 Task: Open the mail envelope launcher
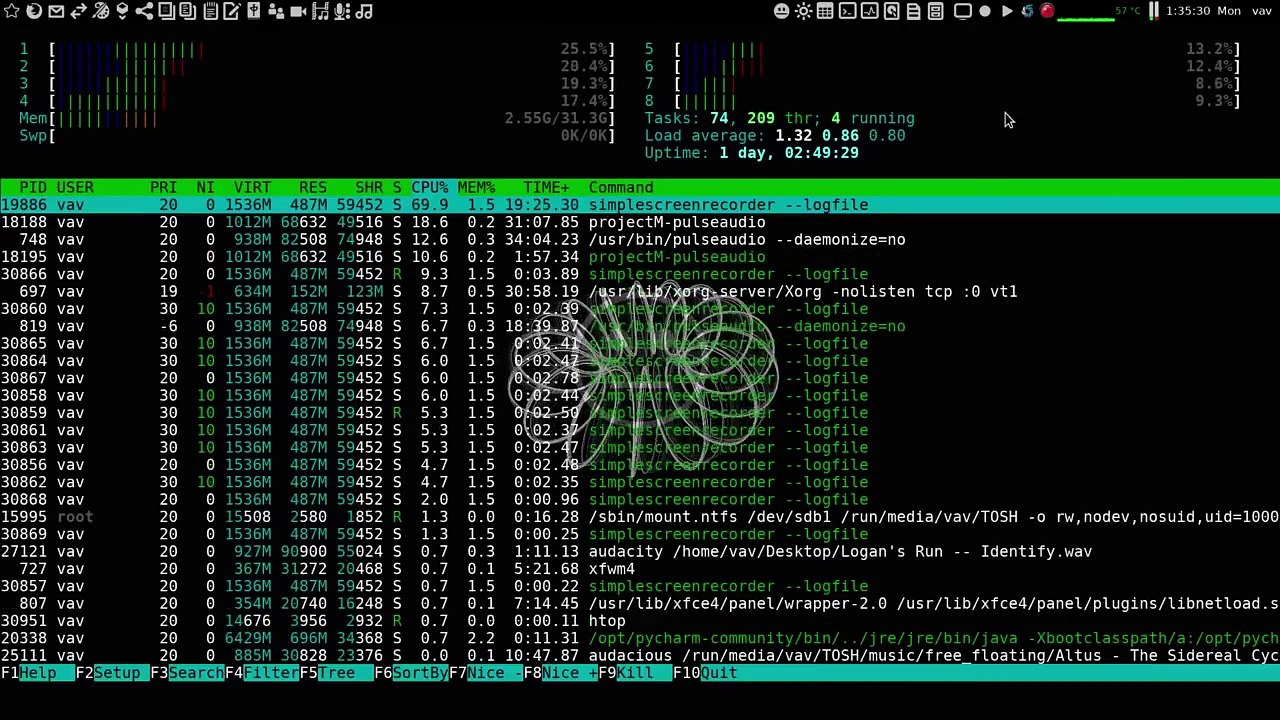click(x=56, y=11)
